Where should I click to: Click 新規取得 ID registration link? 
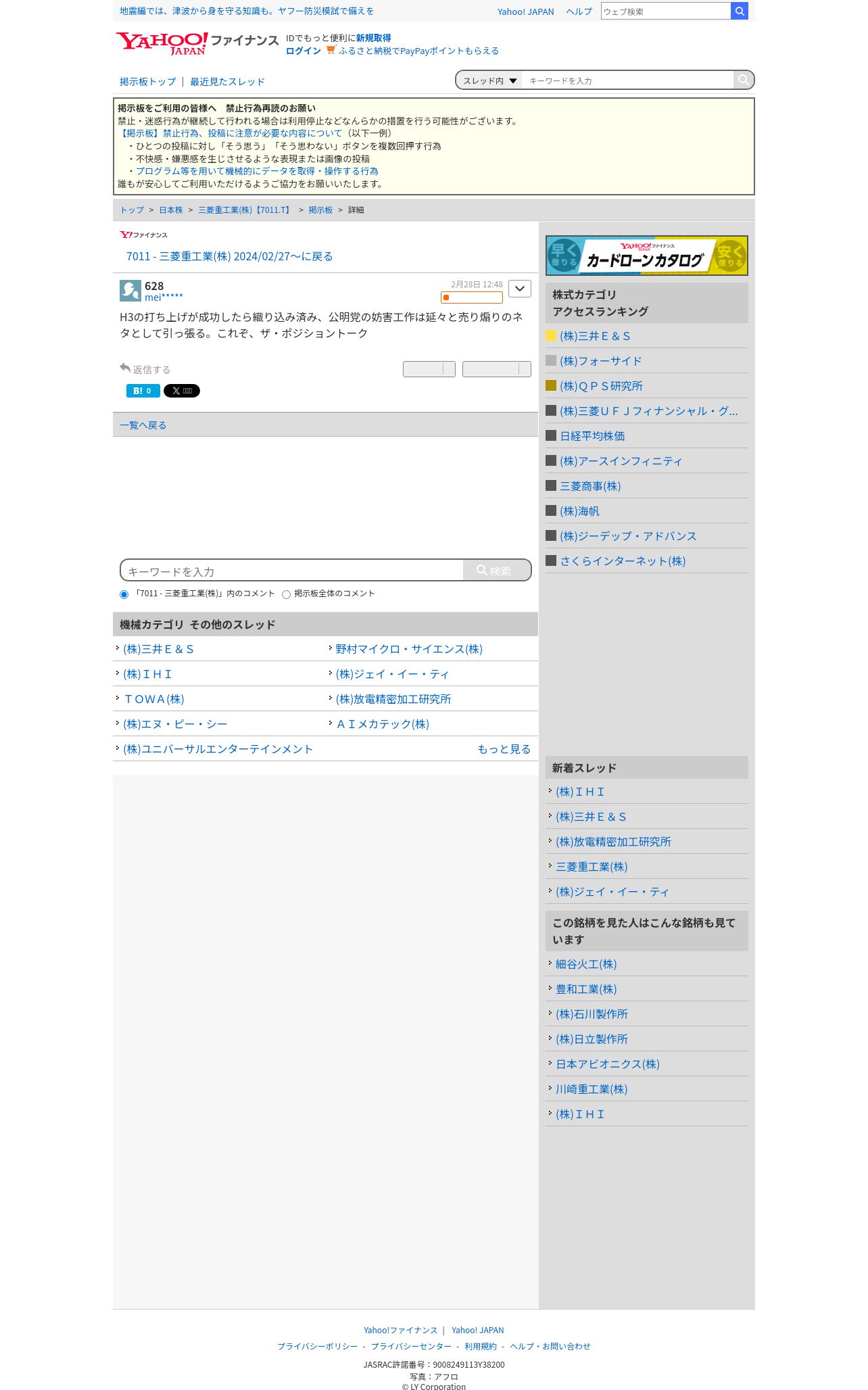(x=373, y=38)
